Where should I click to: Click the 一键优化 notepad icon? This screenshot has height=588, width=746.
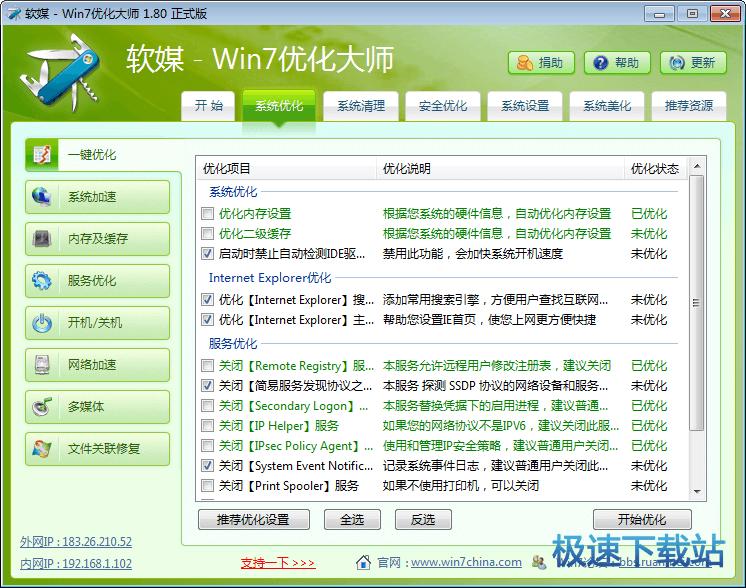(41, 155)
